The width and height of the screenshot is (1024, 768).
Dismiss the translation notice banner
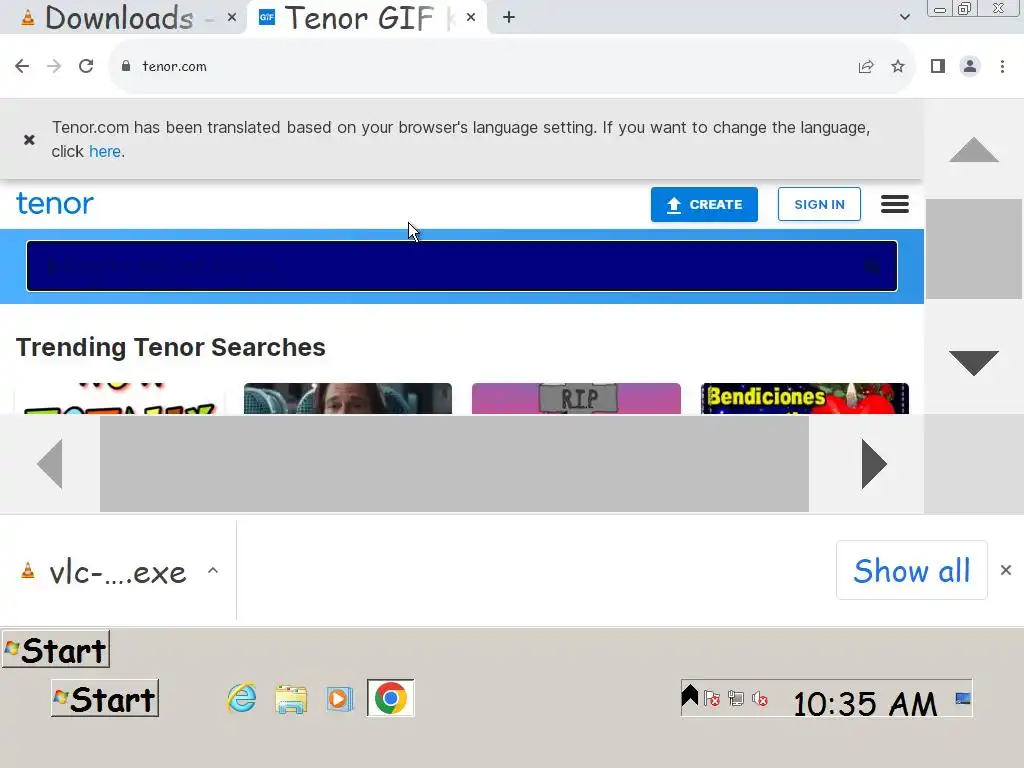(29, 139)
